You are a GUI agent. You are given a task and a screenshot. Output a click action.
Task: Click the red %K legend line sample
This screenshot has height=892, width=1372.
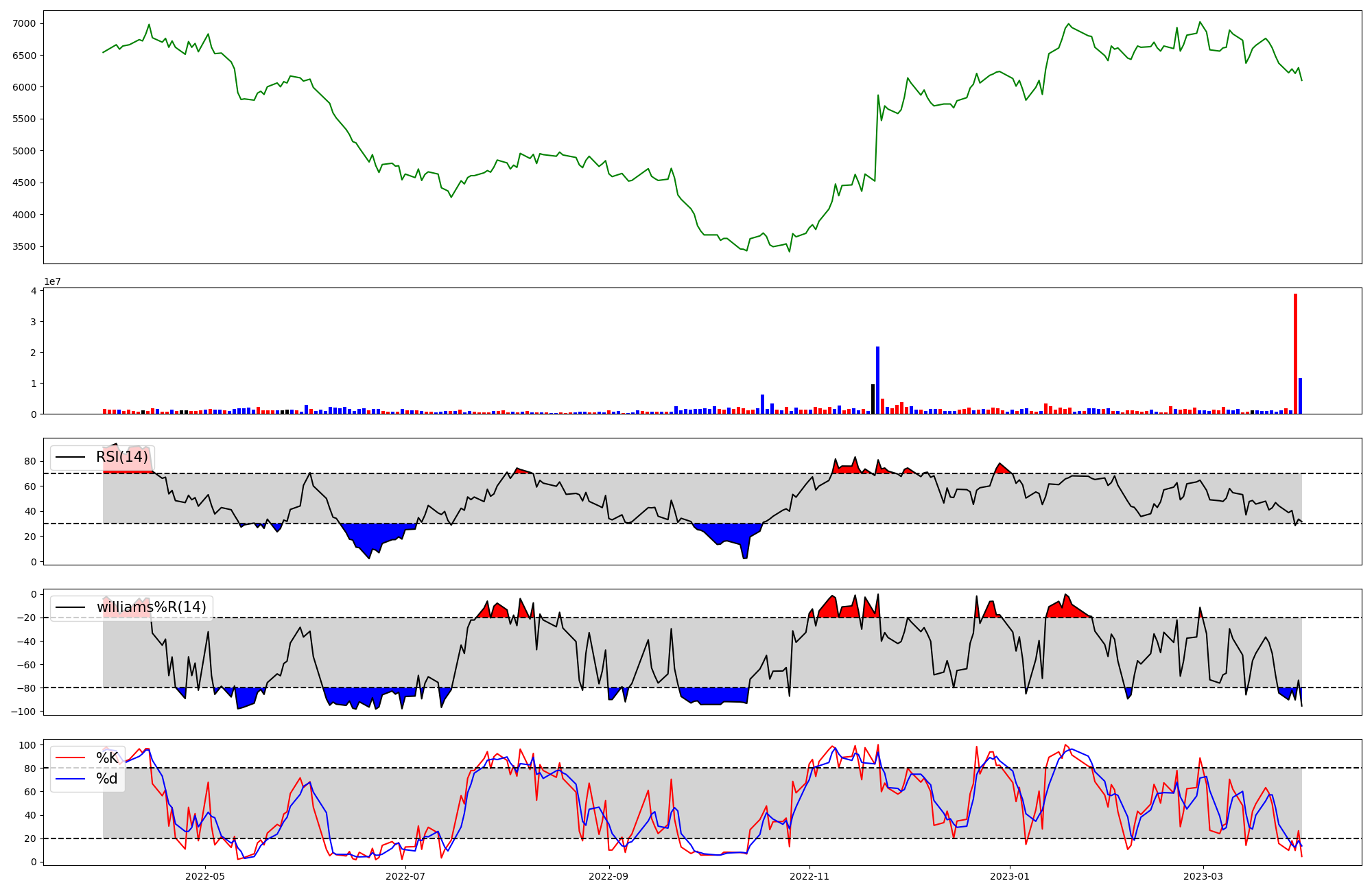[x=71, y=758]
